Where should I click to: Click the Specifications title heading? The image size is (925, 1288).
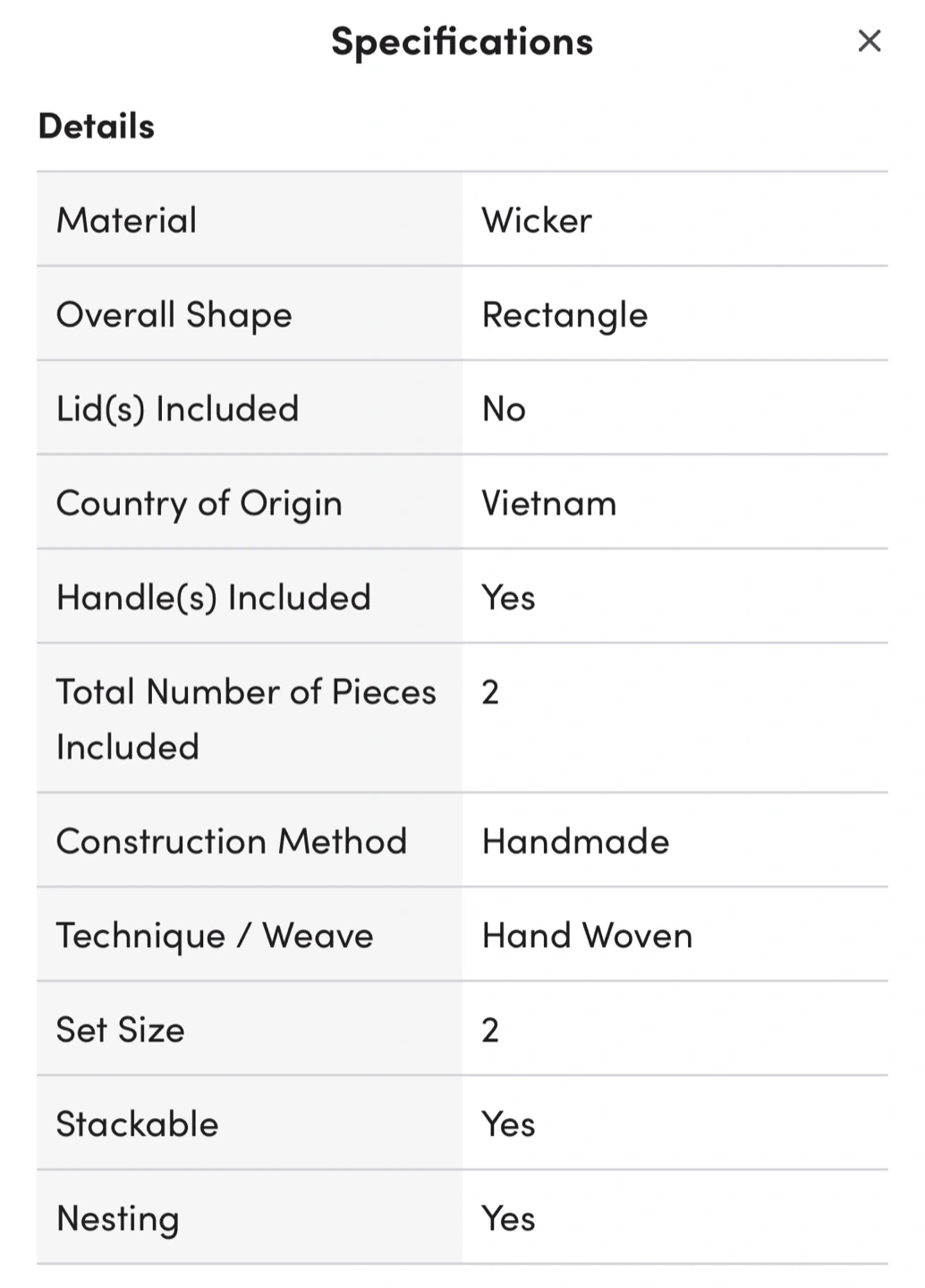pyautogui.click(x=462, y=42)
